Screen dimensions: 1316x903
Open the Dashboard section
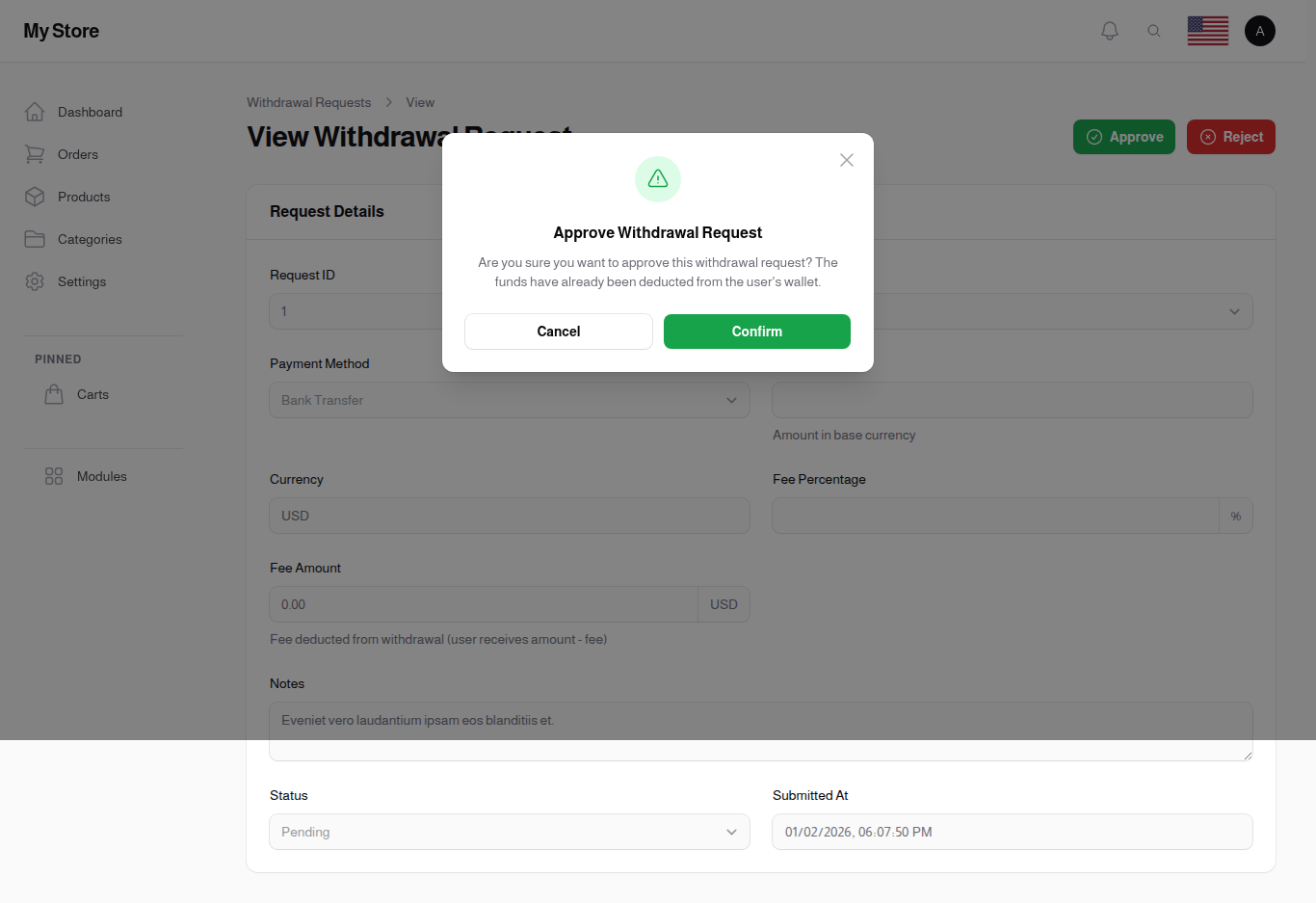[x=89, y=112]
